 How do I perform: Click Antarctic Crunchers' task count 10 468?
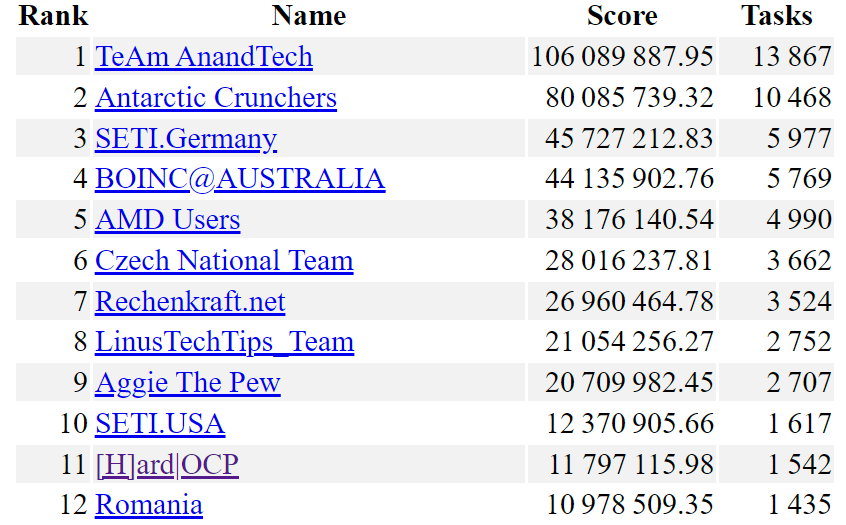point(792,98)
